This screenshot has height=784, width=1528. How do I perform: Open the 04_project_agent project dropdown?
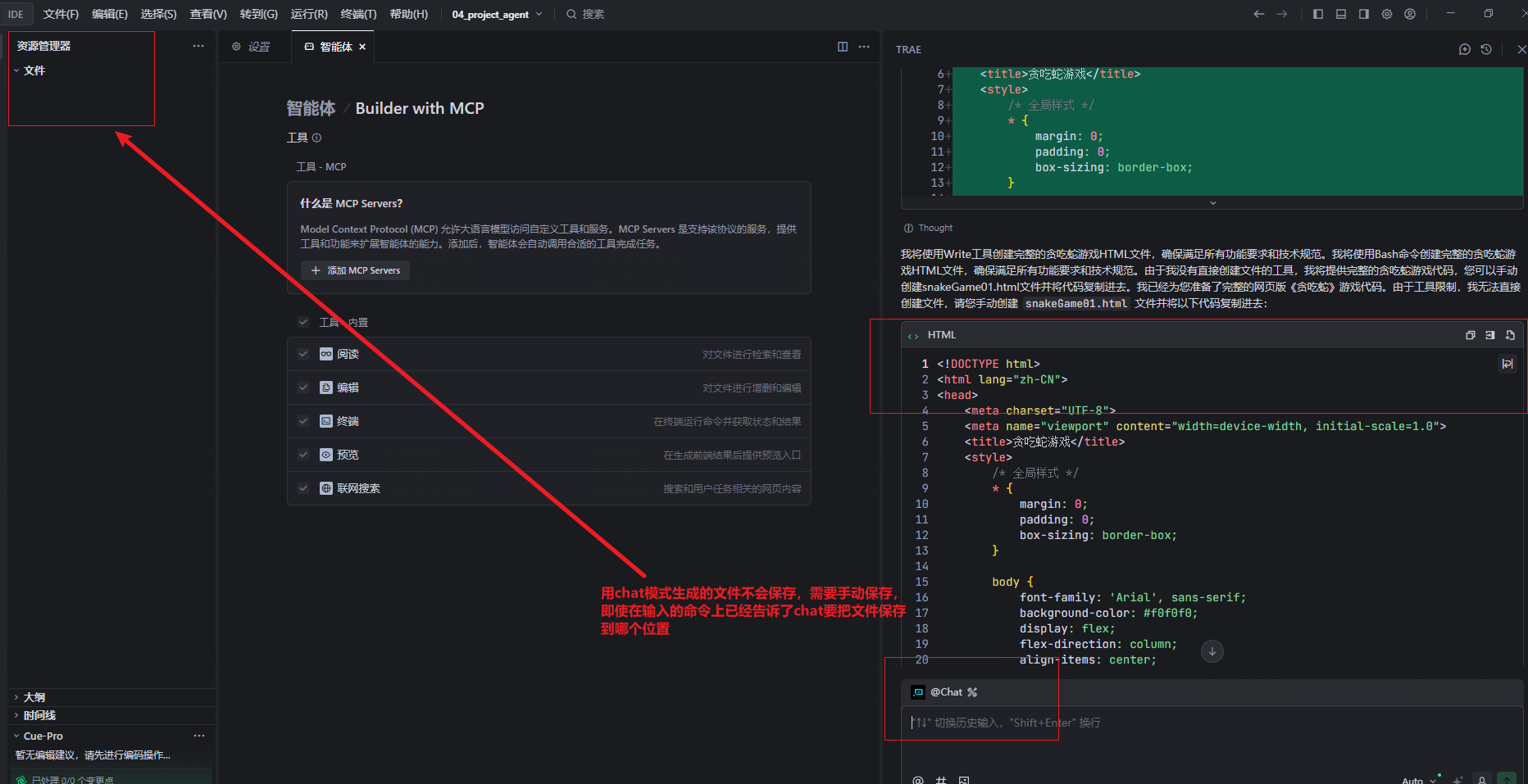click(497, 14)
